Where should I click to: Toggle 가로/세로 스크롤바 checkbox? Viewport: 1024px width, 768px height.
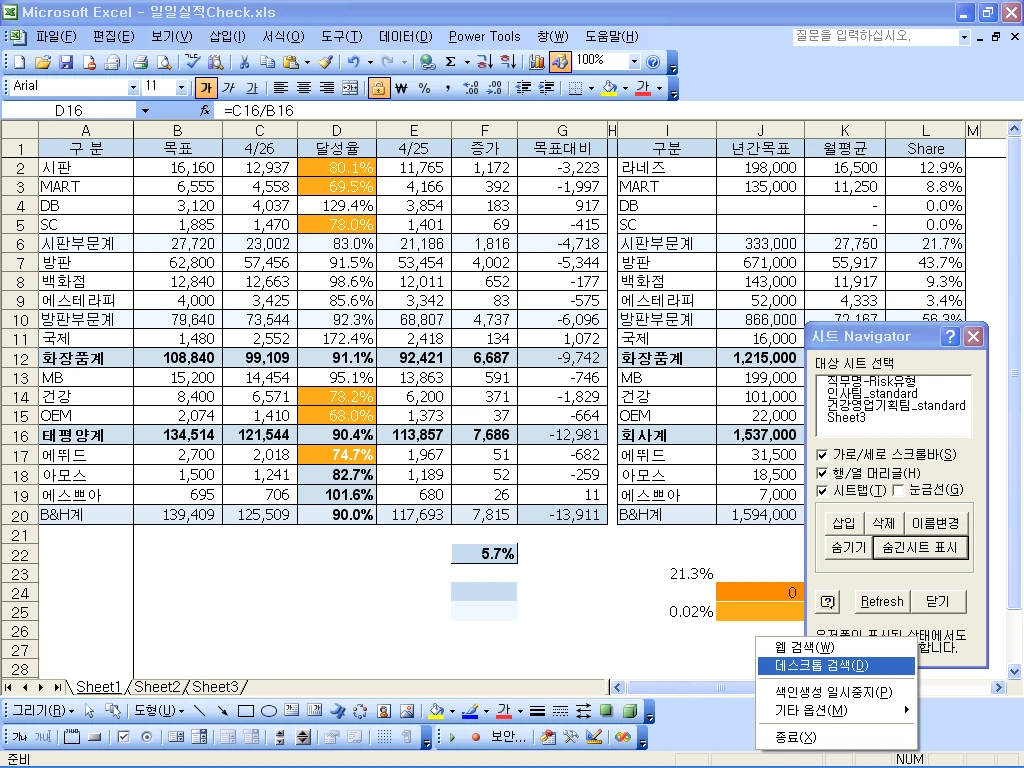(x=822, y=455)
